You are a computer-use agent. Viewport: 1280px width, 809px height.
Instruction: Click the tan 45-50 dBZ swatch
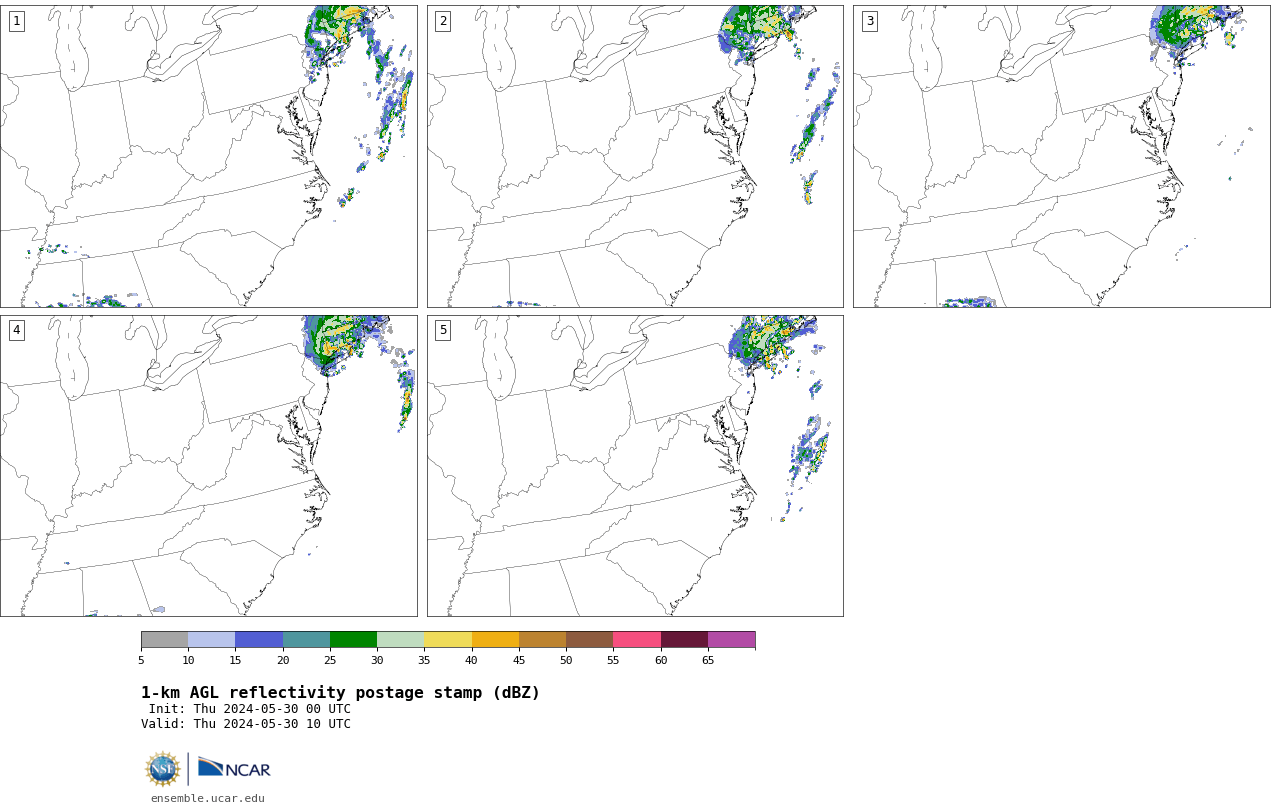(x=542, y=640)
